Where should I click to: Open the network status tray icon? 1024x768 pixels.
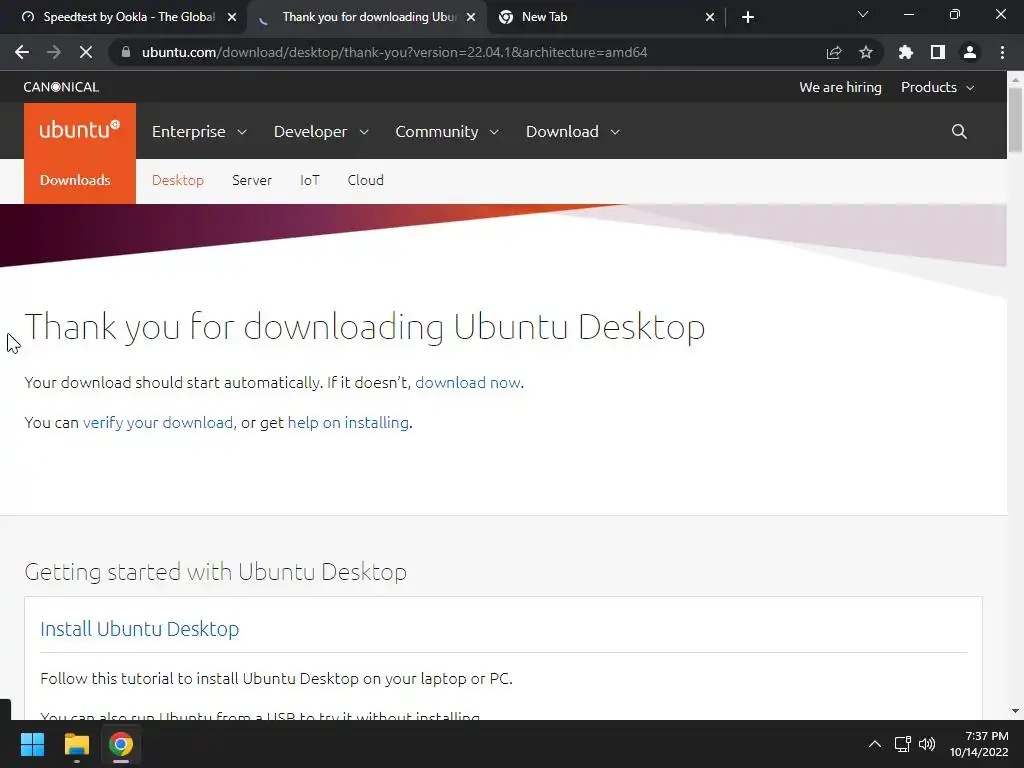pyautogui.click(x=903, y=744)
